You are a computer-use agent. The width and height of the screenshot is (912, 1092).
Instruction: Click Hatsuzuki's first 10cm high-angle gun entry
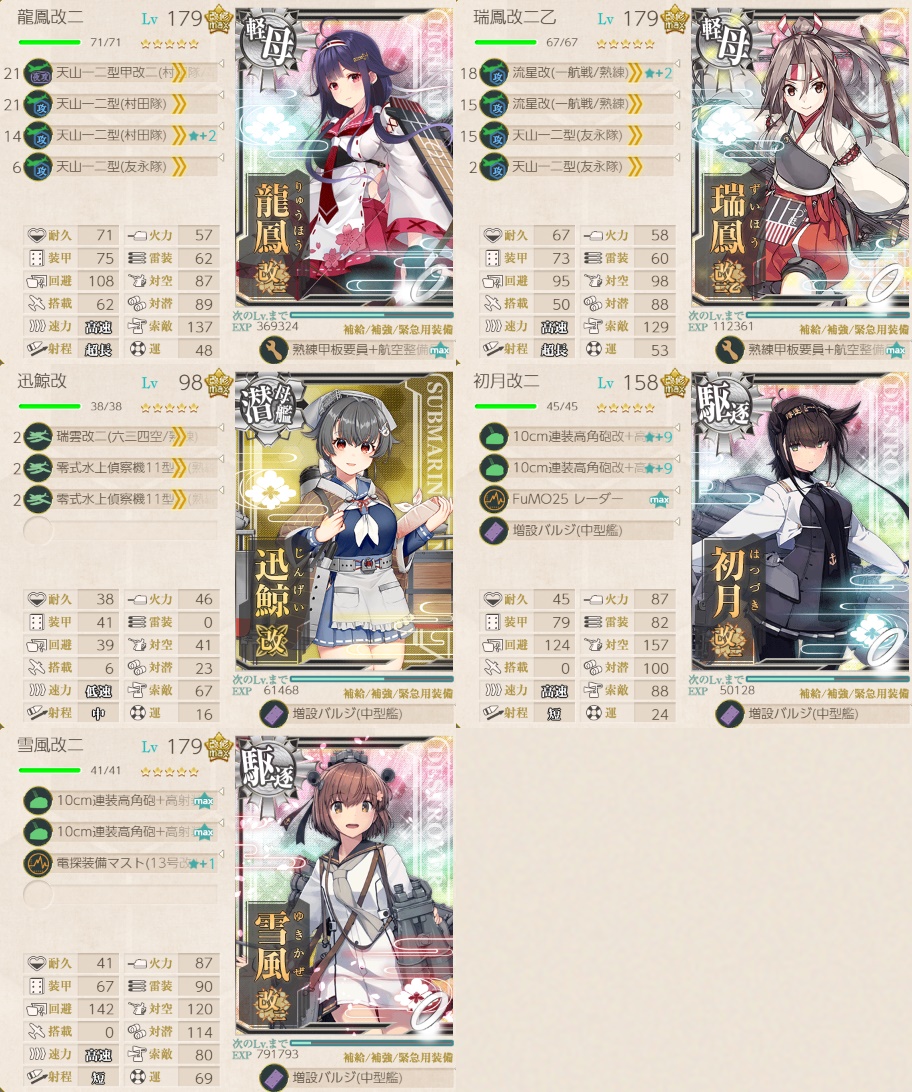(x=576, y=437)
